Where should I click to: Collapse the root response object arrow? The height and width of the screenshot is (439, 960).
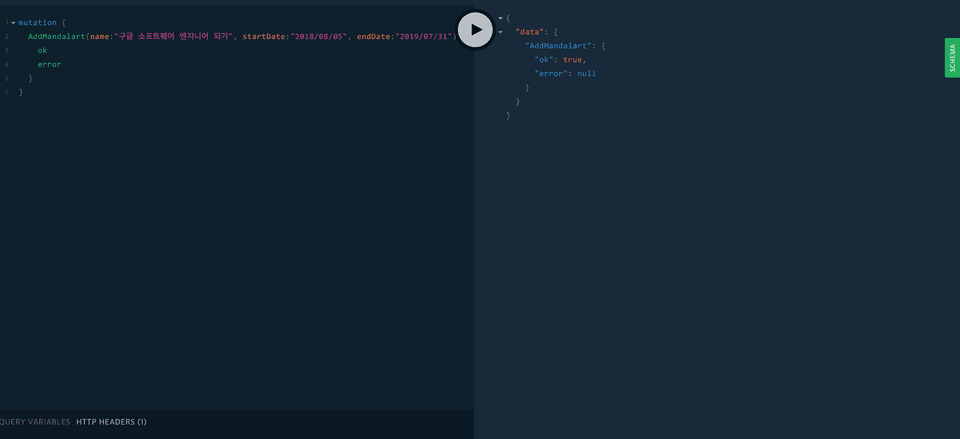point(500,18)
